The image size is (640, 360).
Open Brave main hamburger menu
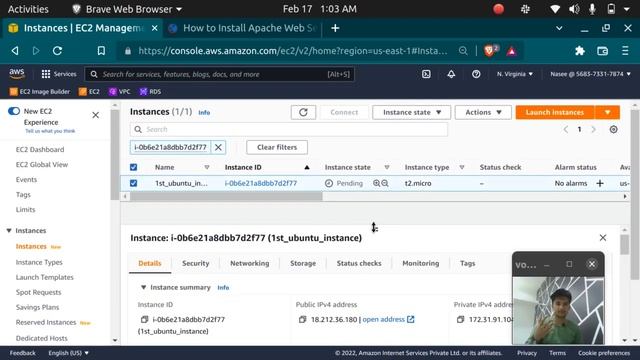click(x=625, y=51)
